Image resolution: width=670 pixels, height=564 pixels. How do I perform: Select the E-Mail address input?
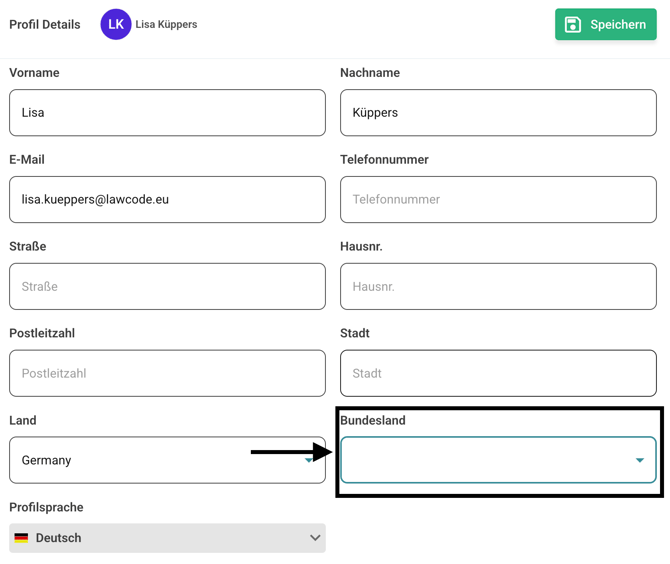[x=167, y=200]
